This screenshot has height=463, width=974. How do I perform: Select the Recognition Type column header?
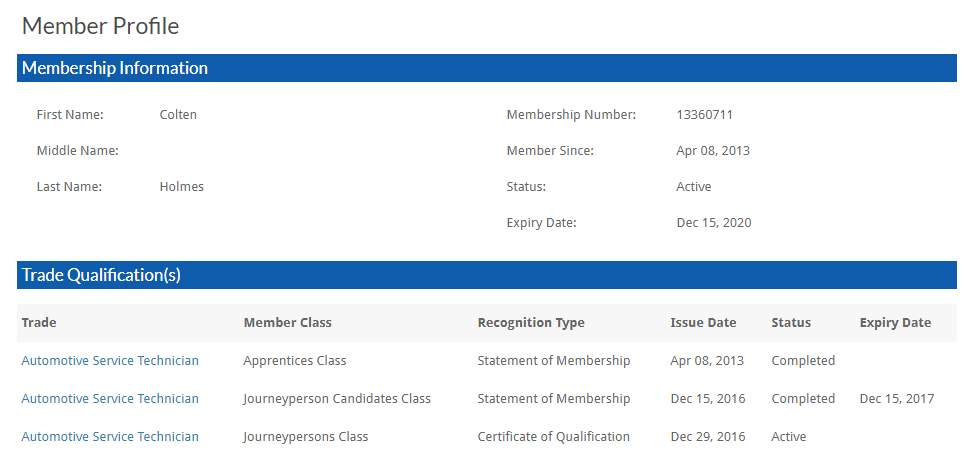coord(531,322)
